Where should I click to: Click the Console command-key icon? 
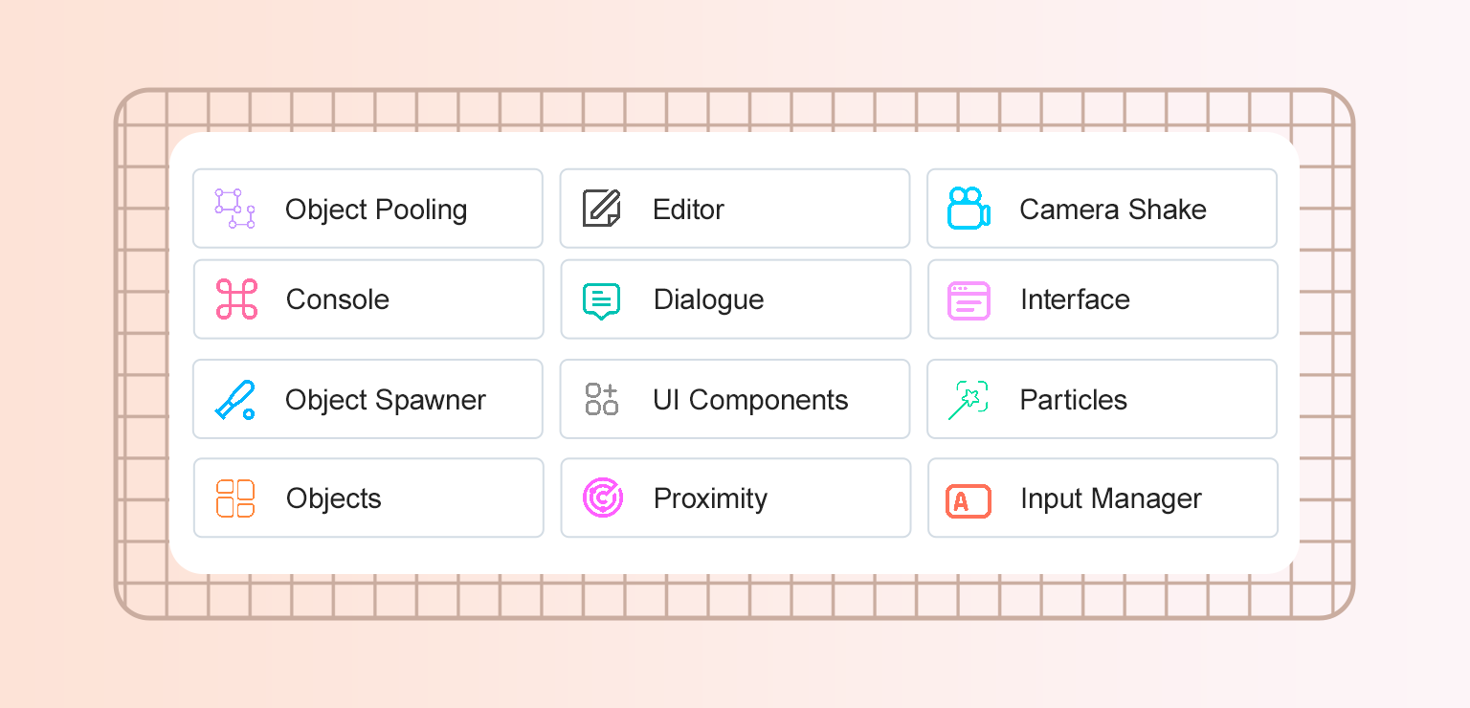[x=236, y=299]
